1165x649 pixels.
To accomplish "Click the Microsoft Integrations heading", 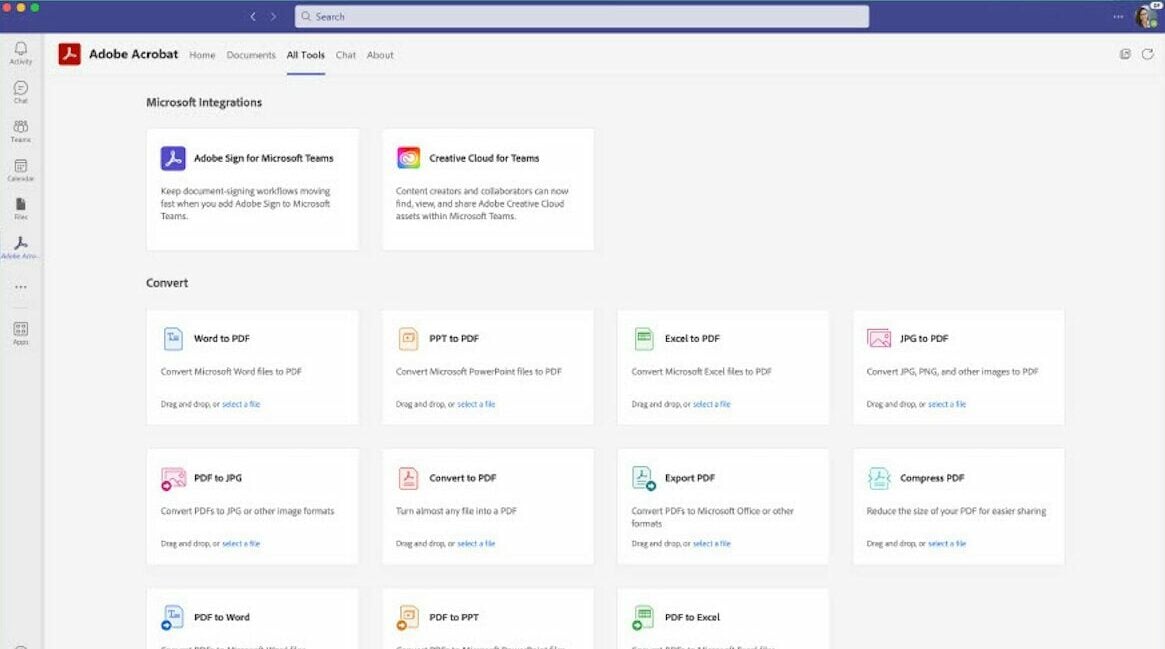I will (204, 102).
